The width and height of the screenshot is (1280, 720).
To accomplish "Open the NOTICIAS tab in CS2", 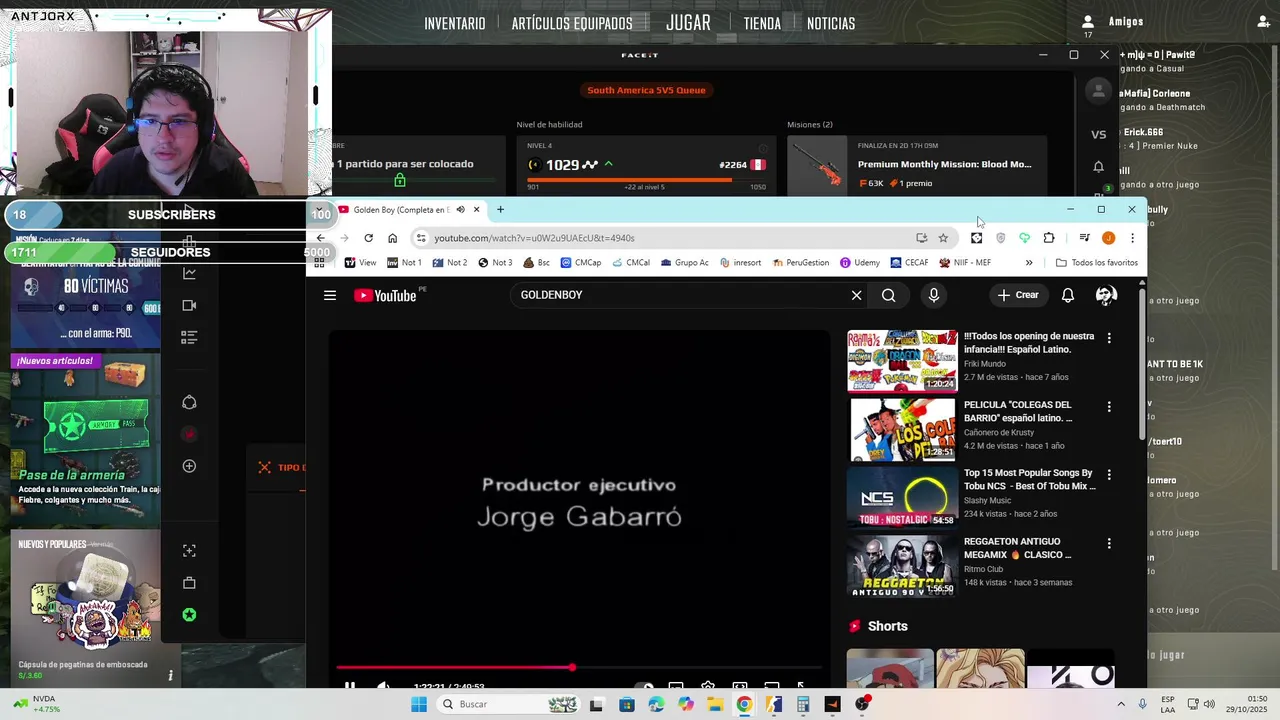I will pos(831,24).
